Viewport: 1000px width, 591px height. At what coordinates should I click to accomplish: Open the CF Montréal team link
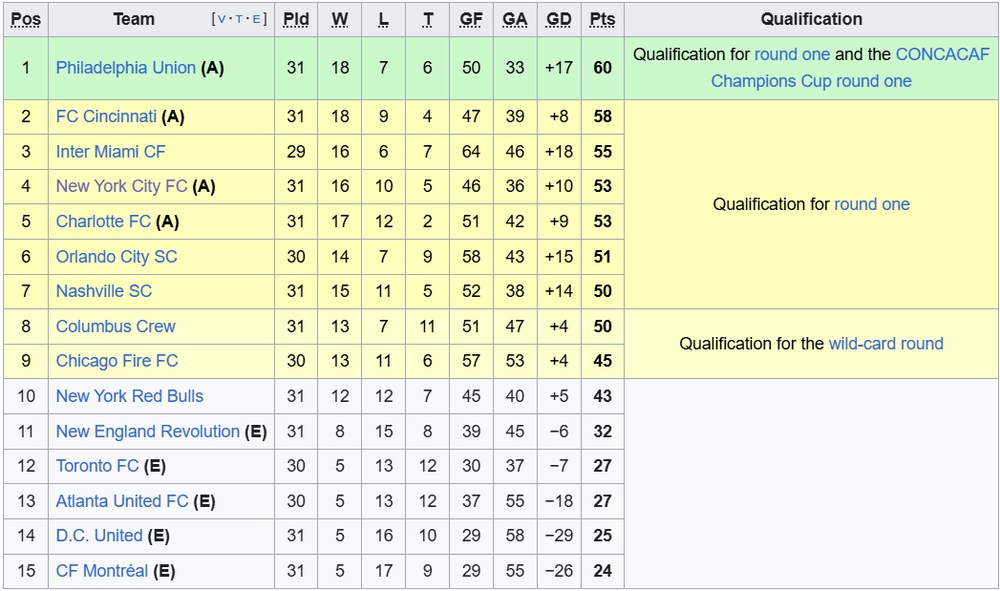click(x=102, y=571)
